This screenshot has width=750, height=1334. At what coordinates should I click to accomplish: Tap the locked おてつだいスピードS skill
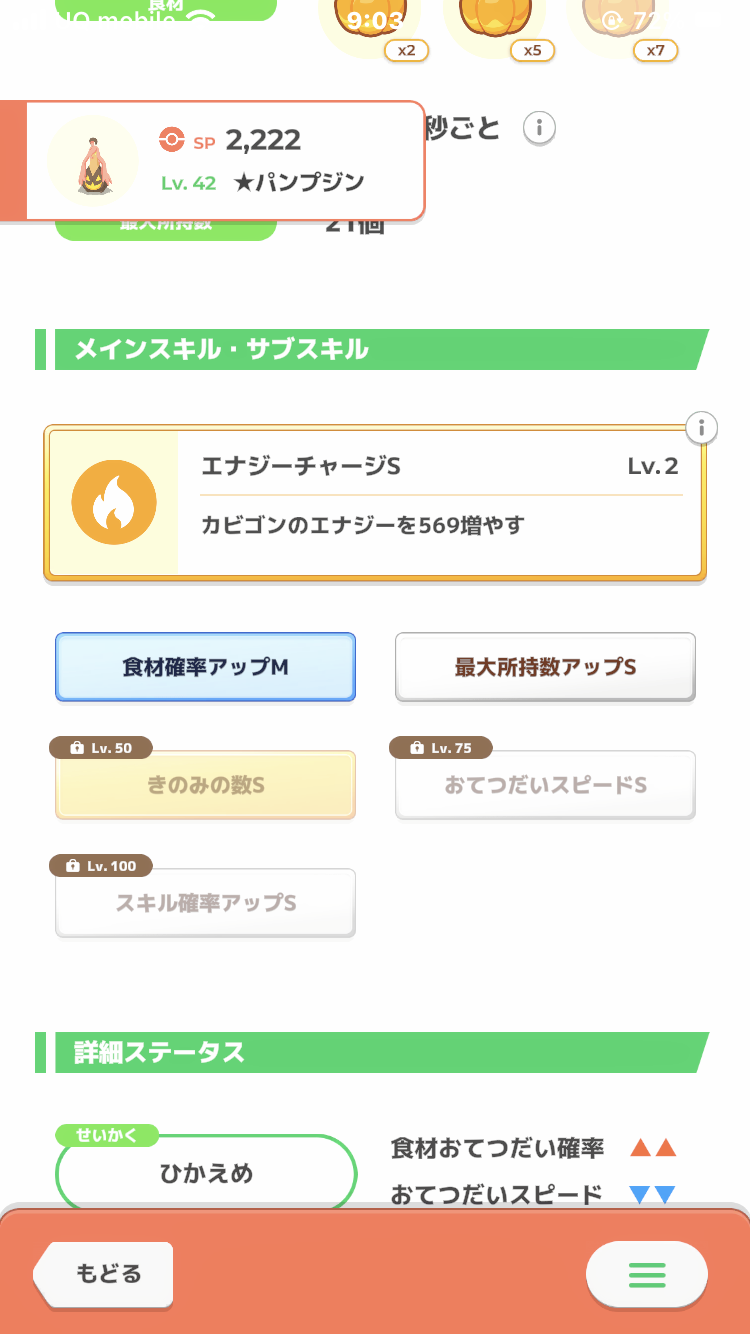click(x=545, y=786)
